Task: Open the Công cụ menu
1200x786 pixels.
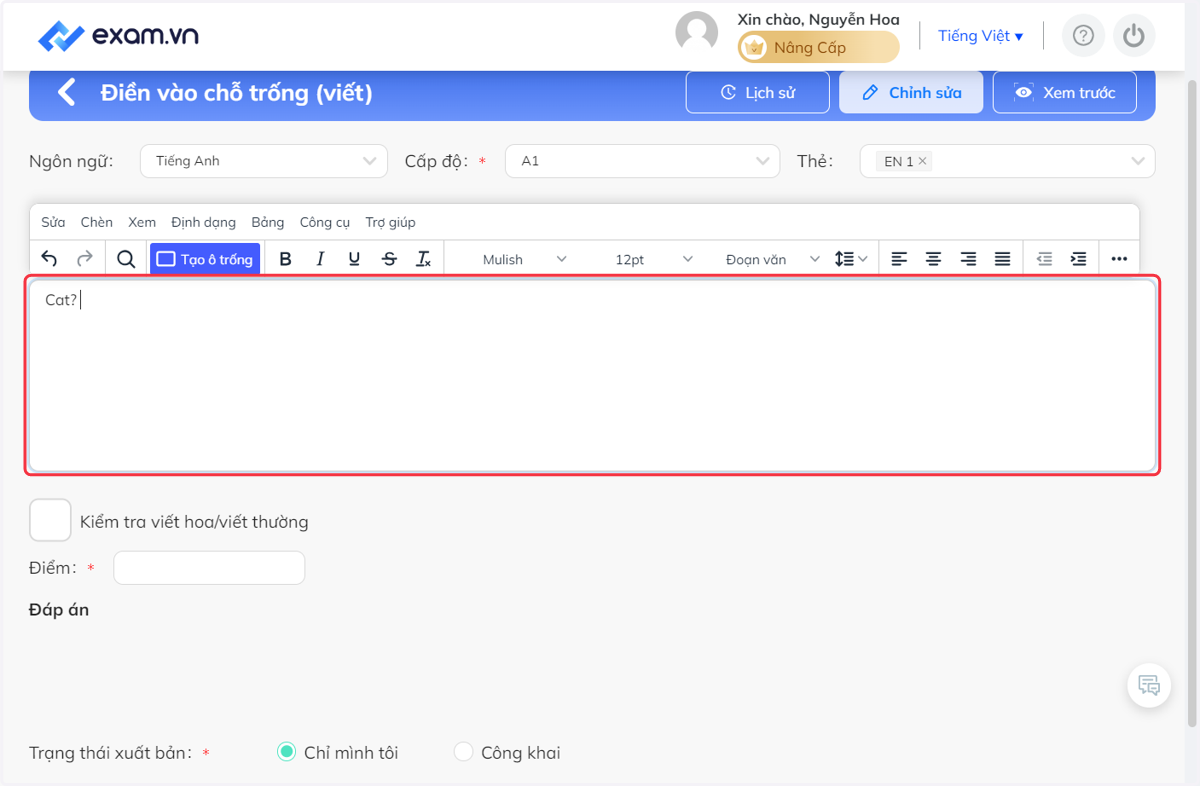Action: (x=325, y=222)
